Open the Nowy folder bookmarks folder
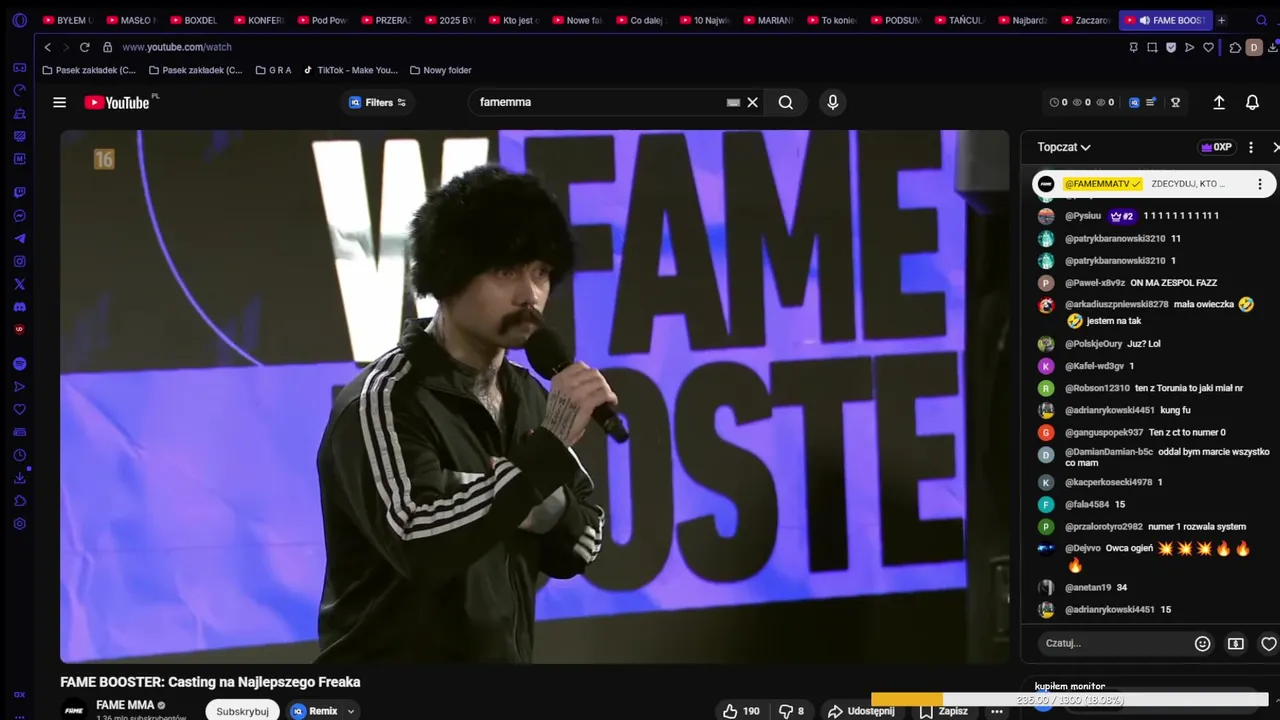This screenshot has height=720, width=1280. coord(440,70)
